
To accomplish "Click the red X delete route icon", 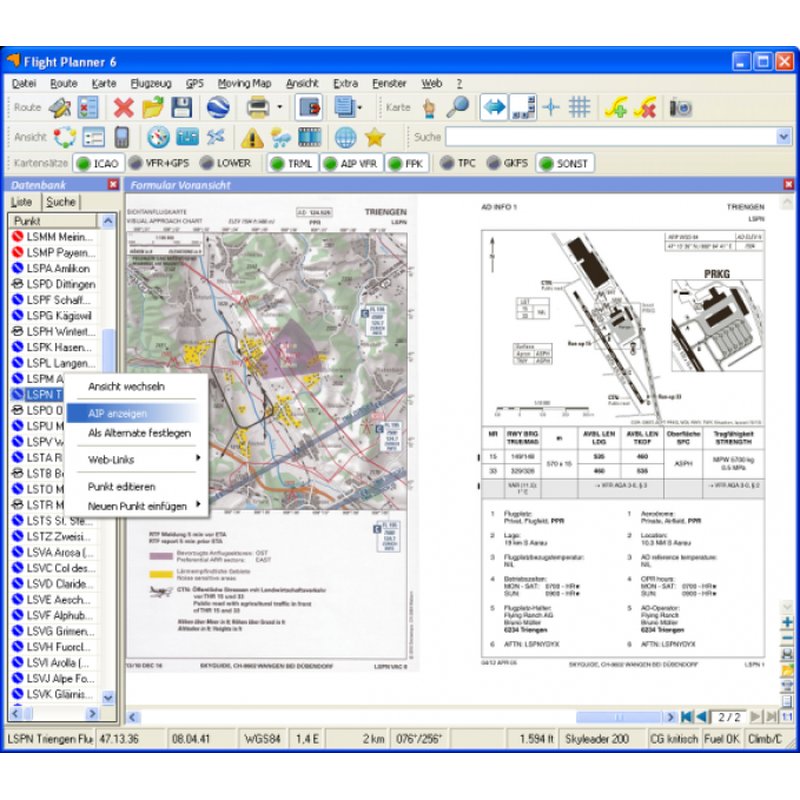I will (x=123, y=108).
